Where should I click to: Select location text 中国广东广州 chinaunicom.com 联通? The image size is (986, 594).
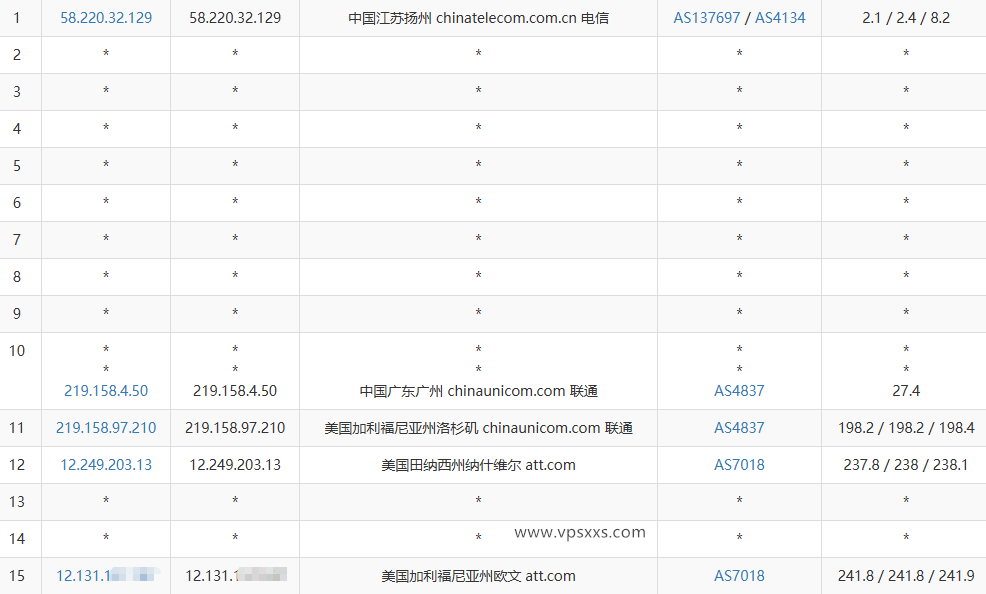click(x=479, y=390)
